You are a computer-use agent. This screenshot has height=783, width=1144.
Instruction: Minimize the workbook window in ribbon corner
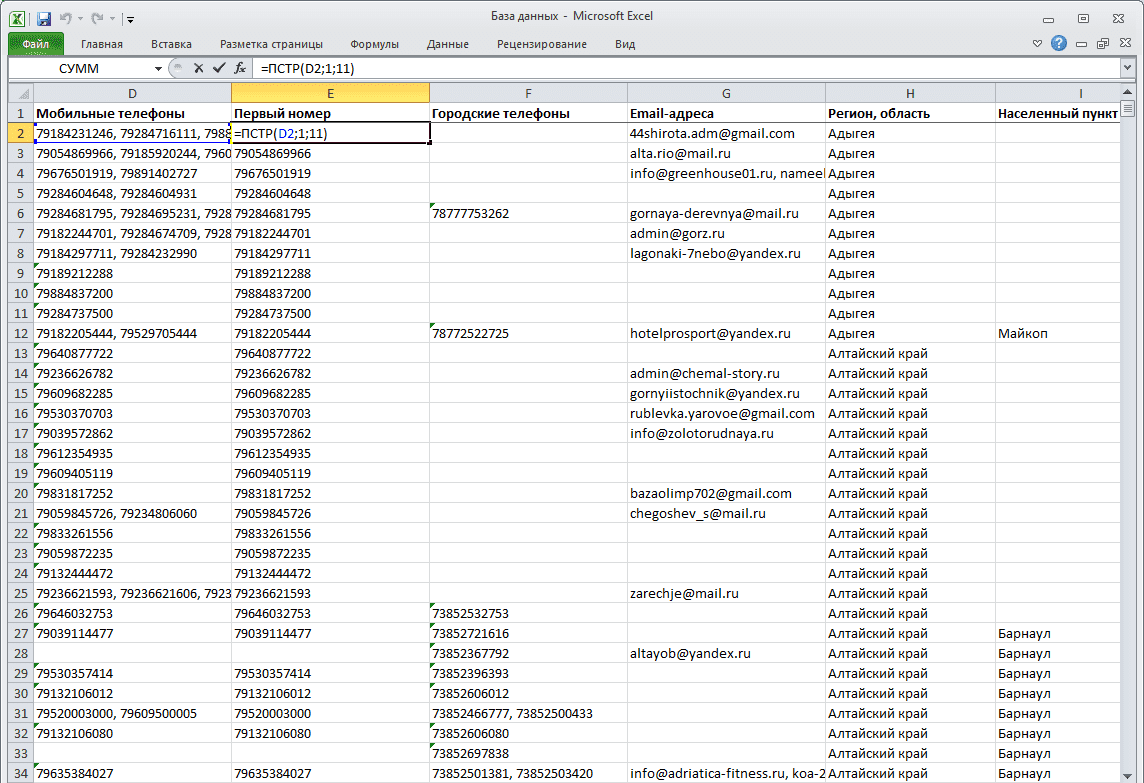tap(1081, 44)
